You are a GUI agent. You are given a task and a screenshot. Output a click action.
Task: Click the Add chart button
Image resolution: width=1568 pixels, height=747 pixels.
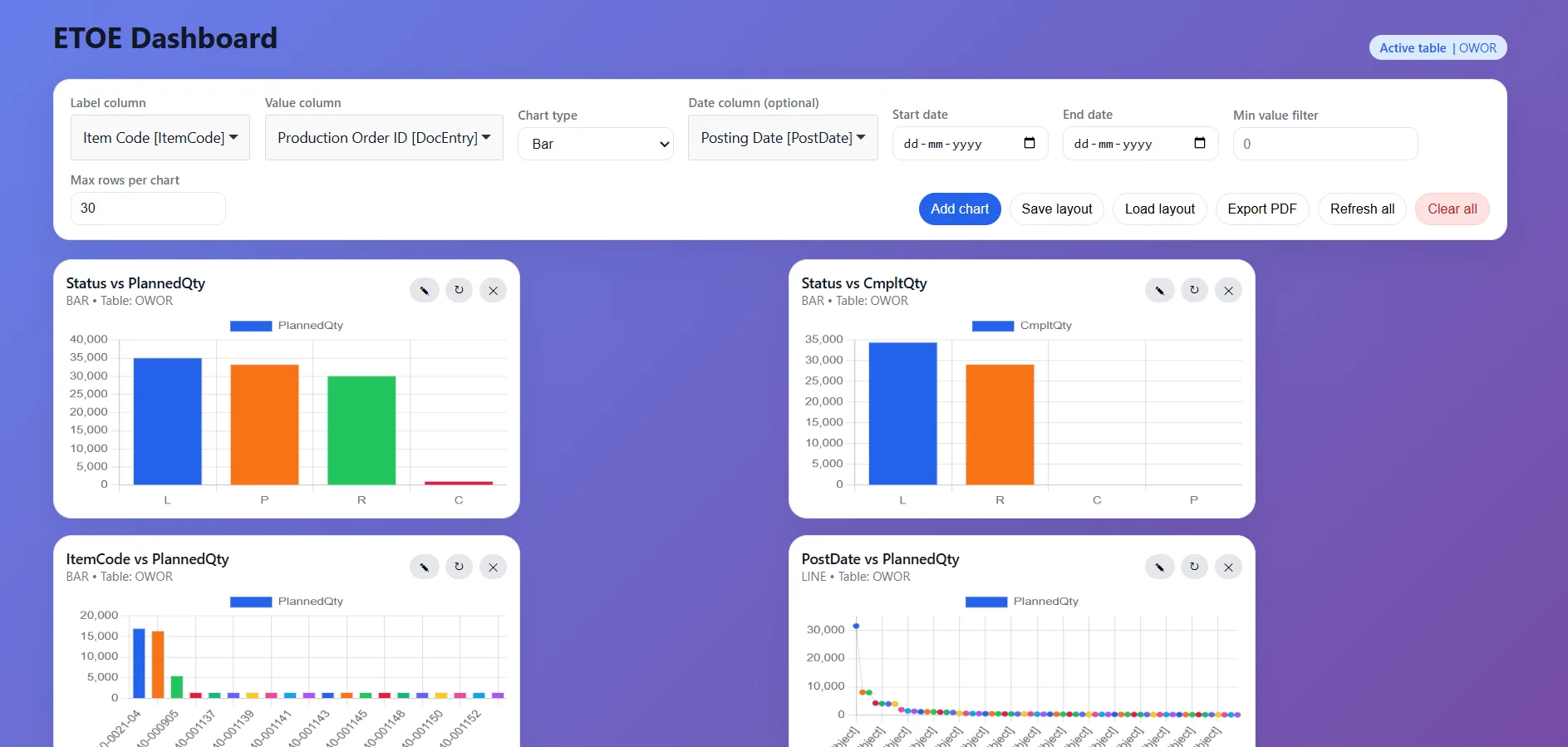coord(960,209)
